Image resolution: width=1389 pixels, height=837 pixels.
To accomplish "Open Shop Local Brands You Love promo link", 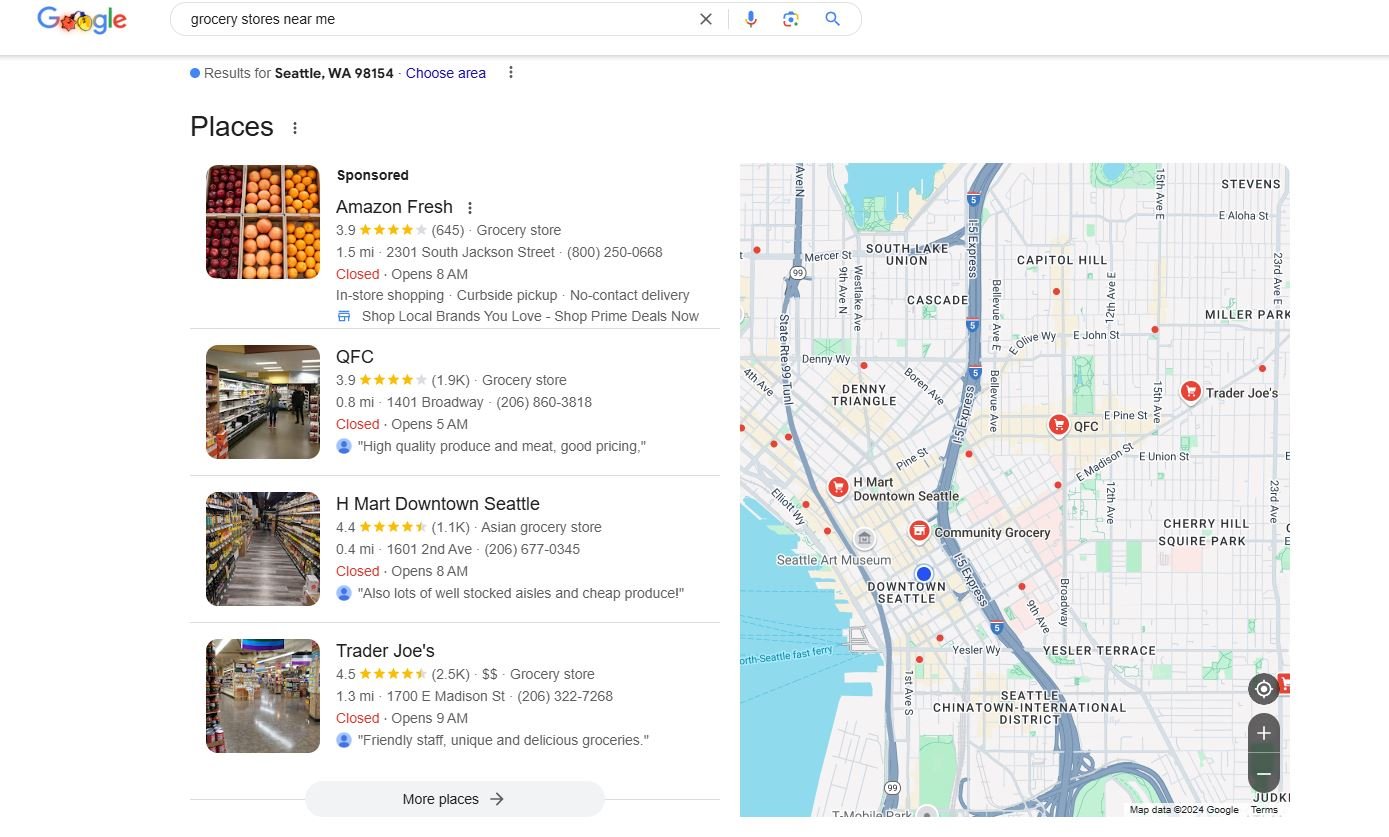I will coord(530,316).
